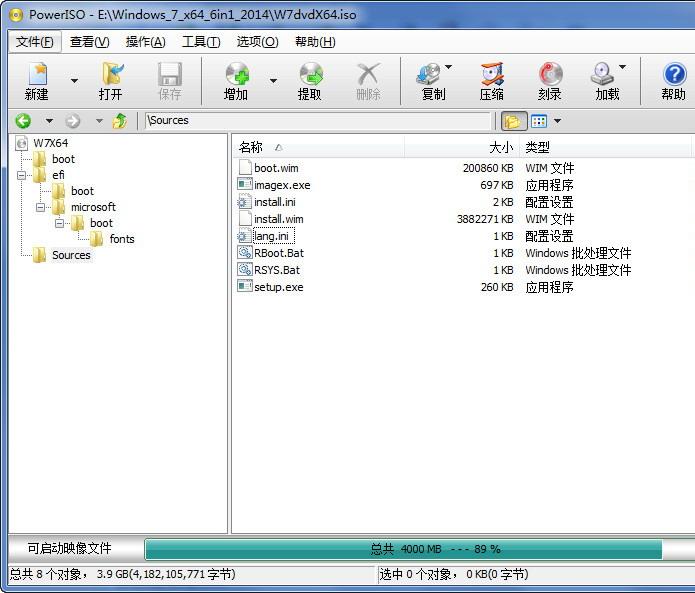Click the green Back navigation arrow
The image size is (695, 593).
point(23,121)
